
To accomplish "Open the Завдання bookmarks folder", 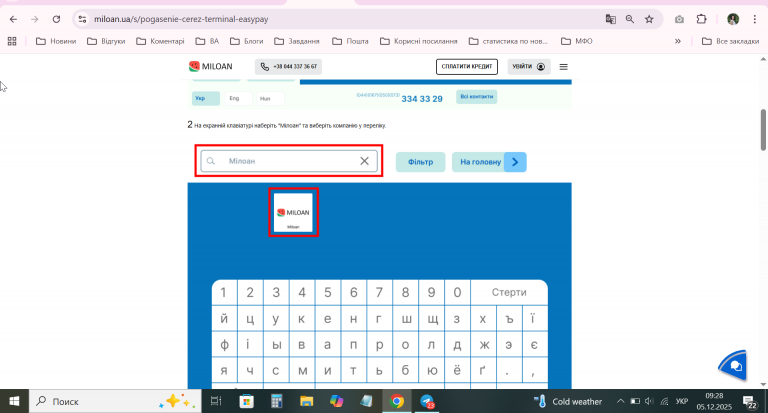I will (x=297, y=41).
